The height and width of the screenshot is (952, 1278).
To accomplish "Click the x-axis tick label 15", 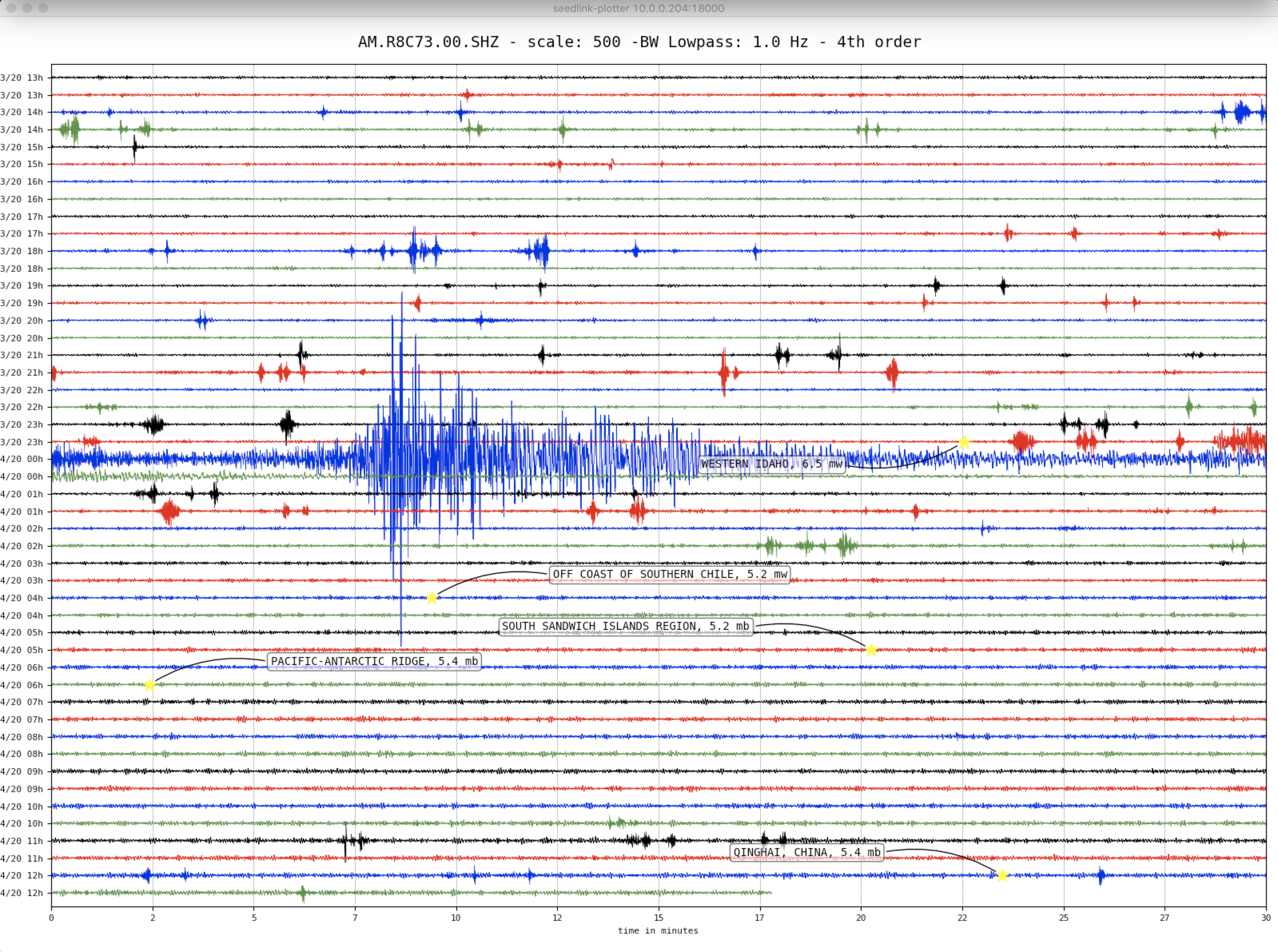I will pos(658,917).
